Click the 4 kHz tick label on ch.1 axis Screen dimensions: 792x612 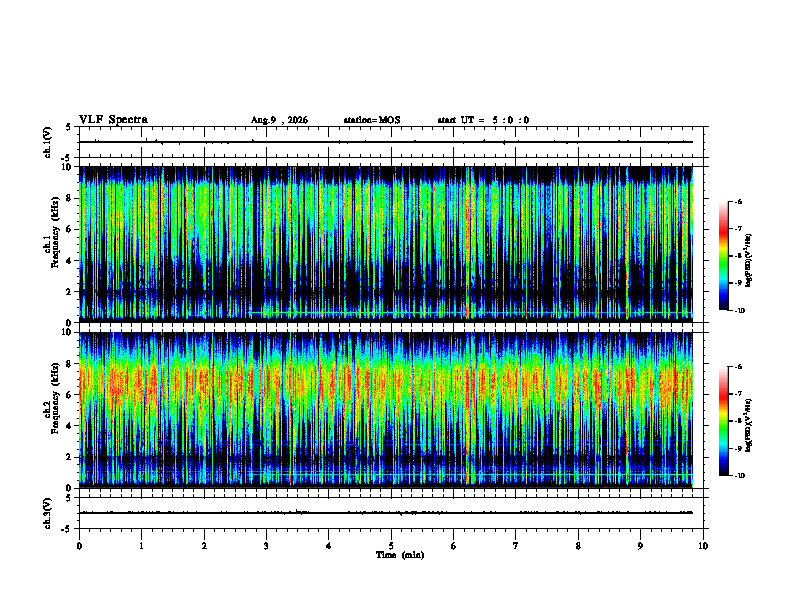[69, 261]
